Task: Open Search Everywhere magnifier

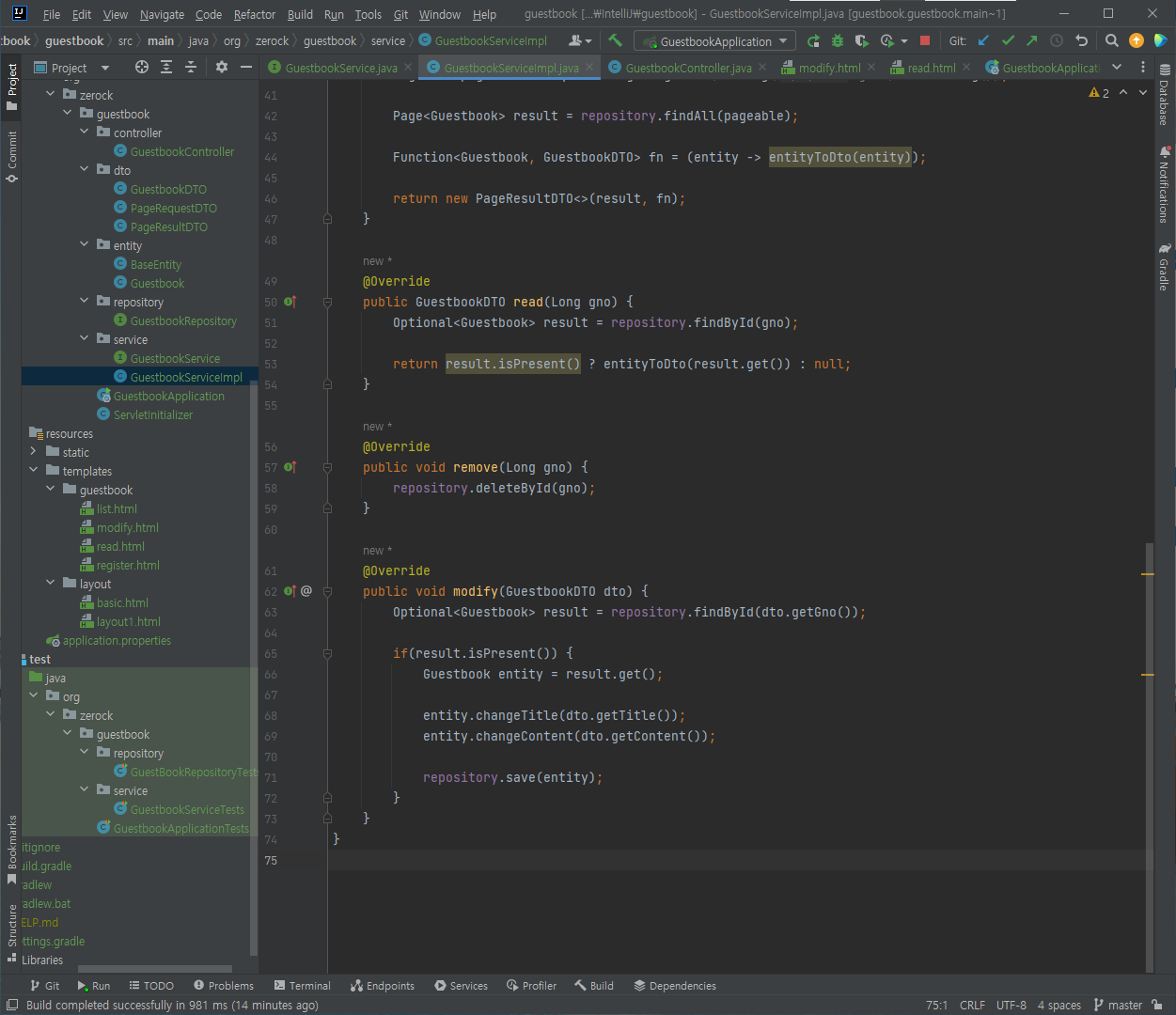Action: 1111,40
